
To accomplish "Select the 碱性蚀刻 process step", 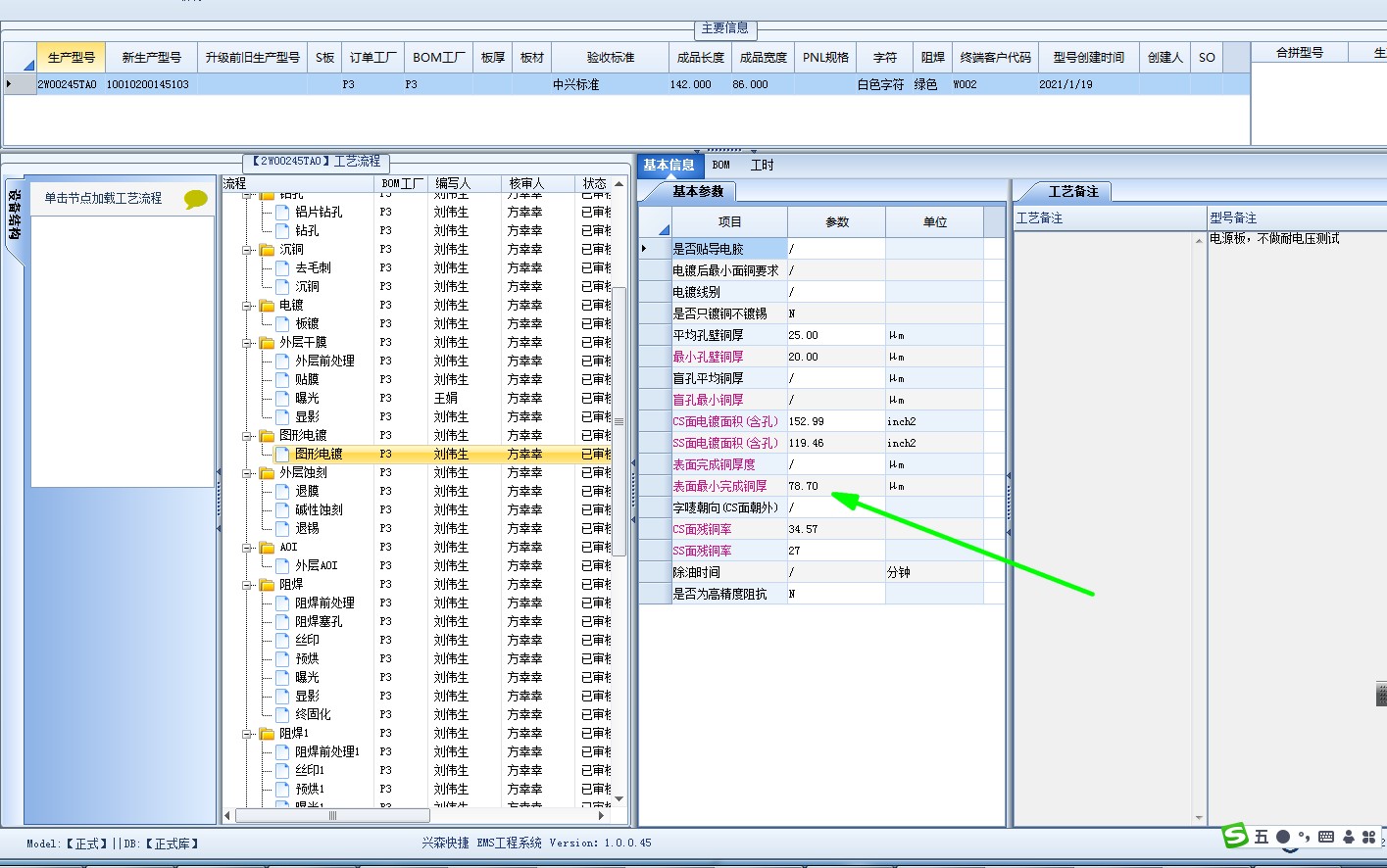I will (319, 509).
